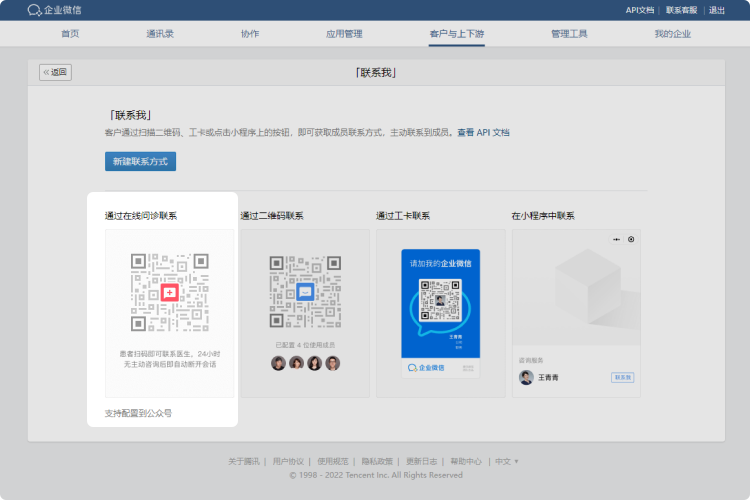Image resolution: width=750 pixels, height=500 pixels.
Task: Open 关于腾讯 footer link
Action: [243, 461]
